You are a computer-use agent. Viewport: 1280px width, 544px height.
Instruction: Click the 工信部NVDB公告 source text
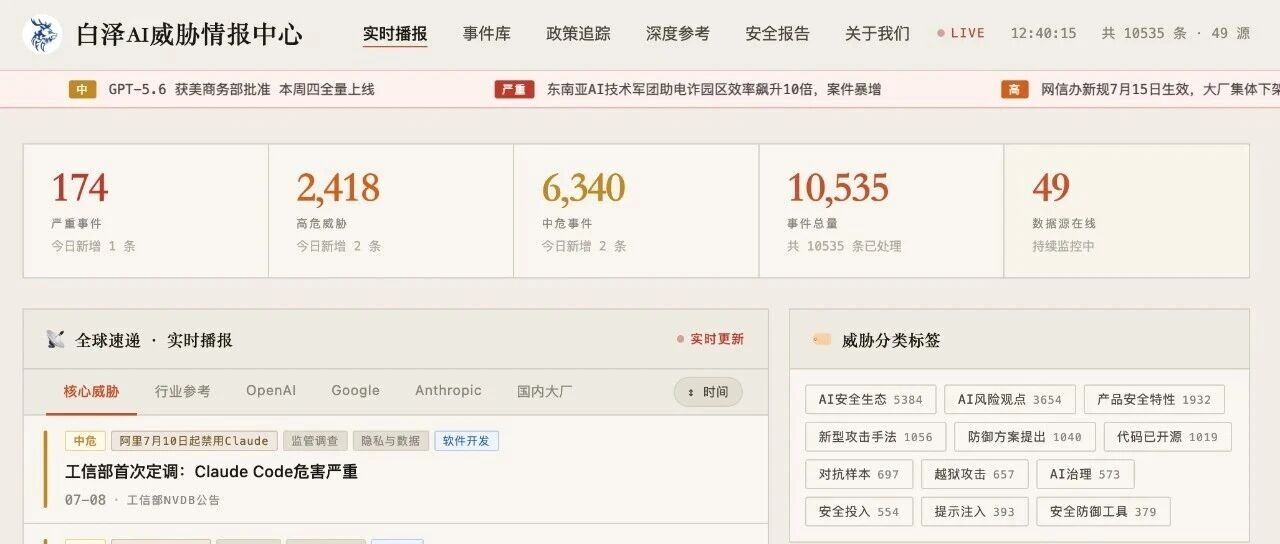click(x=173, y=500)
